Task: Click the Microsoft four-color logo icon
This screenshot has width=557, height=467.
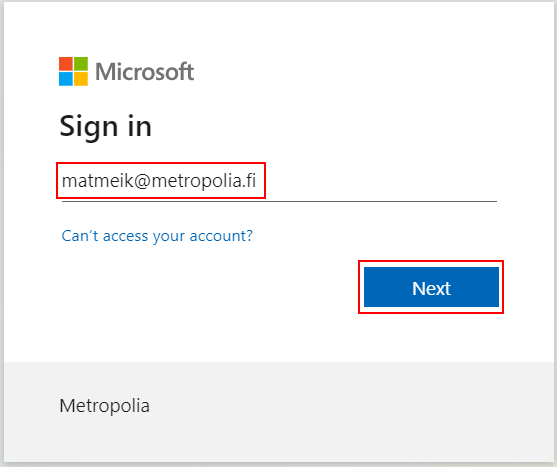Action: coord(74,71)
